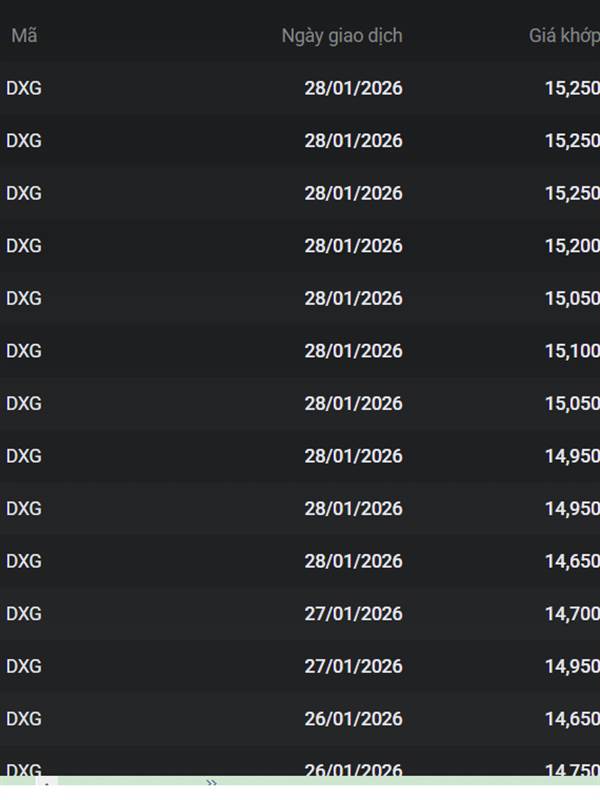Click the 27/01/2026 date beside price 14,700
The width and height of the screenshot is (600, 800).
point(353,614)
